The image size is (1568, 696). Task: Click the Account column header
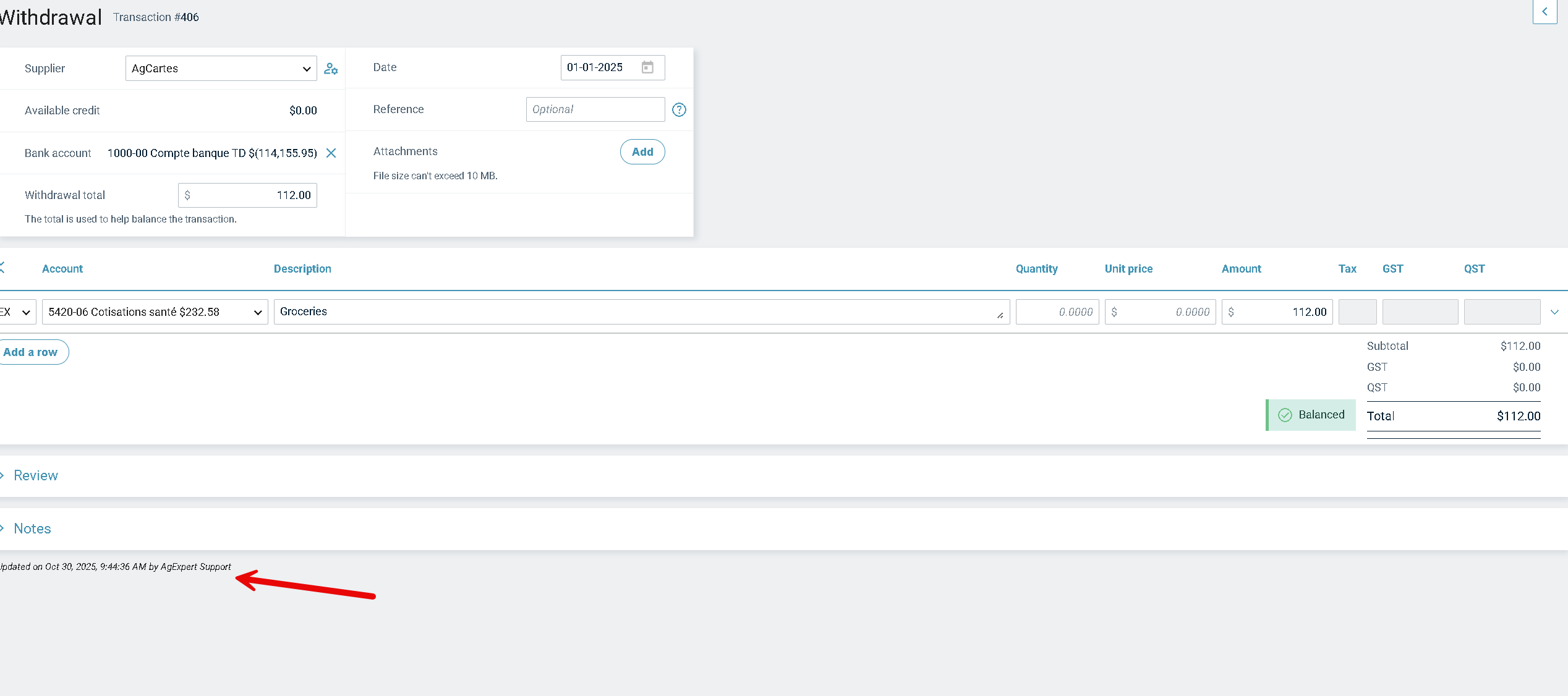point(62,269)
